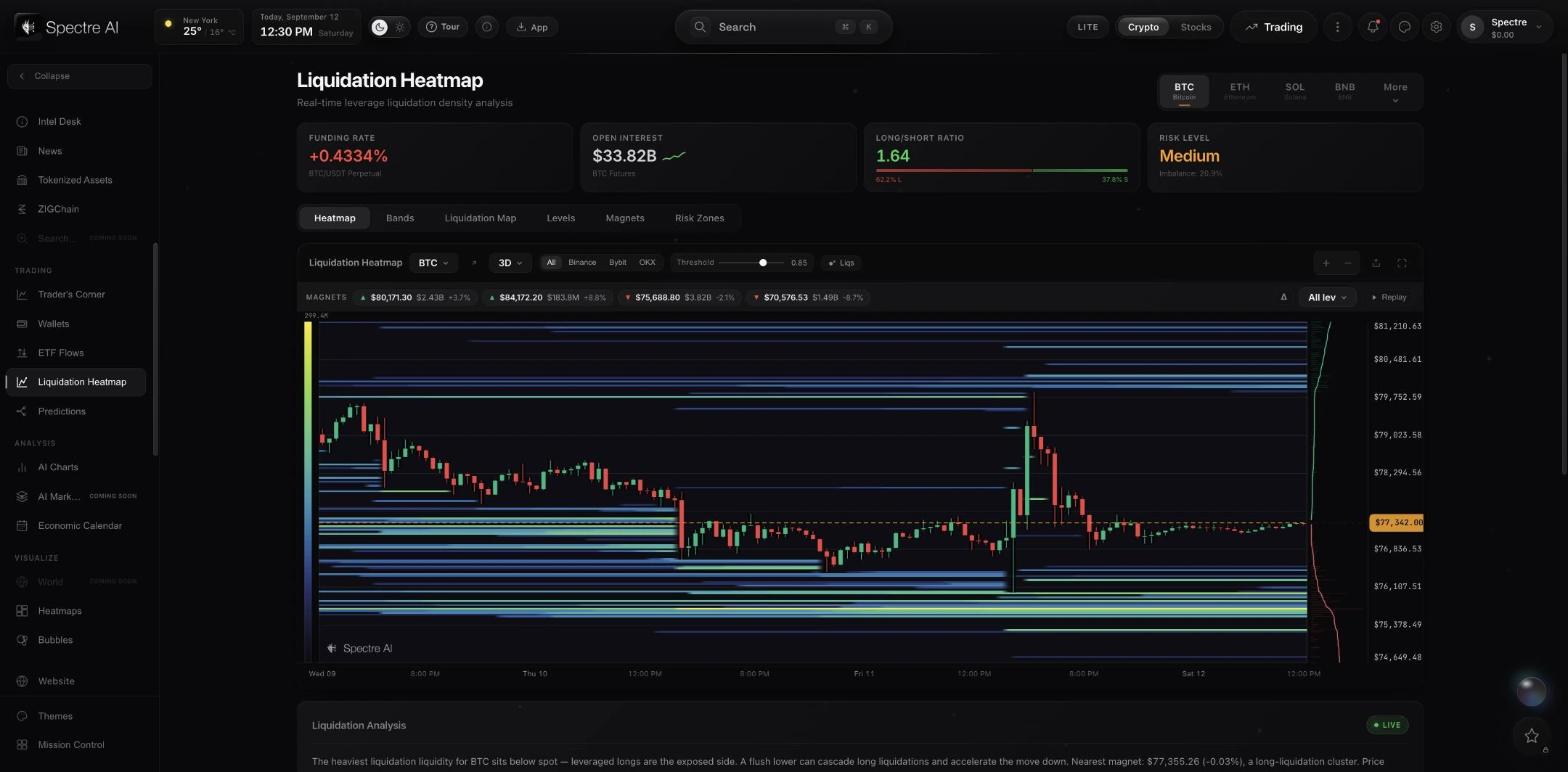
Task: Click the favorites star button
Action: (1531, 736)
